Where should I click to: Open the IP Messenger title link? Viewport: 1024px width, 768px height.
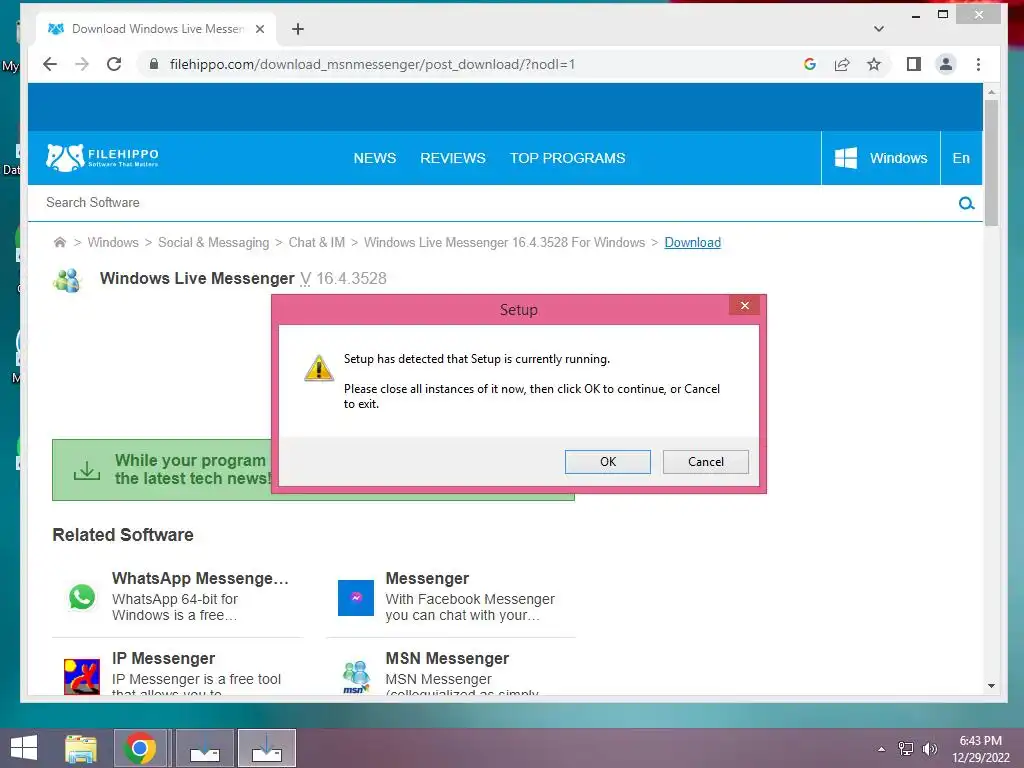(x=163, y=658)
